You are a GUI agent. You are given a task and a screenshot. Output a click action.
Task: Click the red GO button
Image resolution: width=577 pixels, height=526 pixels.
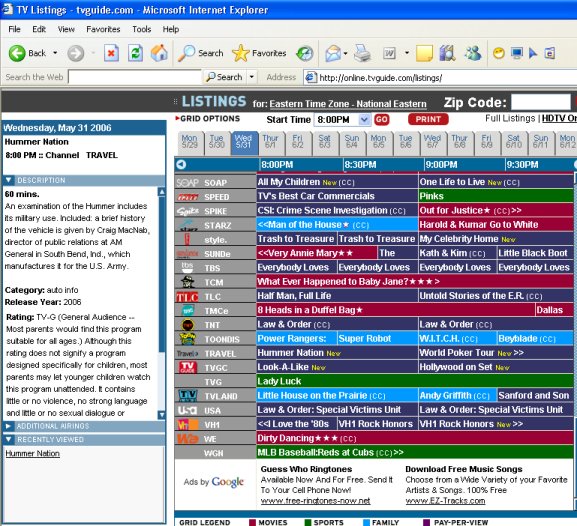(382, 120)
